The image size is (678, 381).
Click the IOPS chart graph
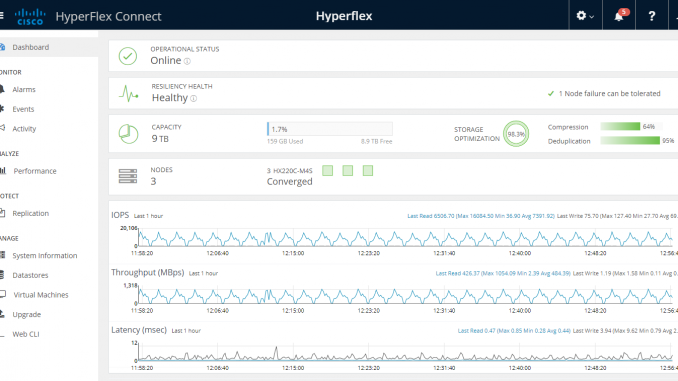pos(406,237)
